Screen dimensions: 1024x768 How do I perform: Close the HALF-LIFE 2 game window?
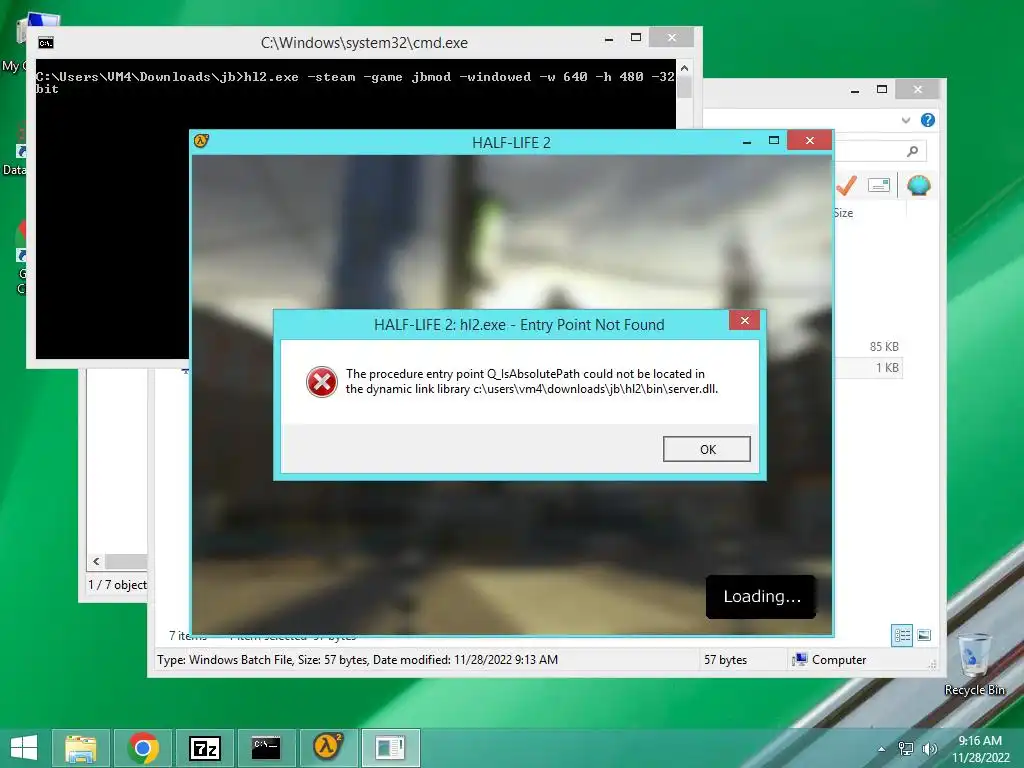click(x=810, y=140)
